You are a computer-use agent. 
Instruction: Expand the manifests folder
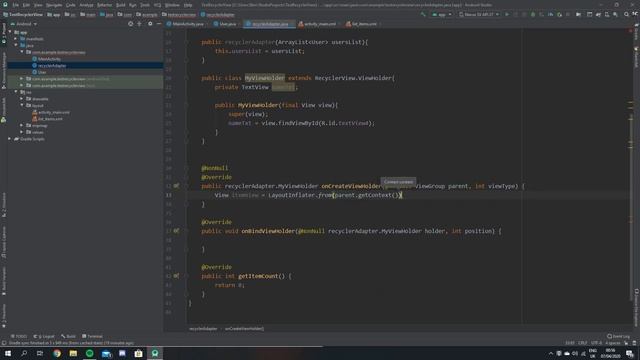[x=16, y=39]
